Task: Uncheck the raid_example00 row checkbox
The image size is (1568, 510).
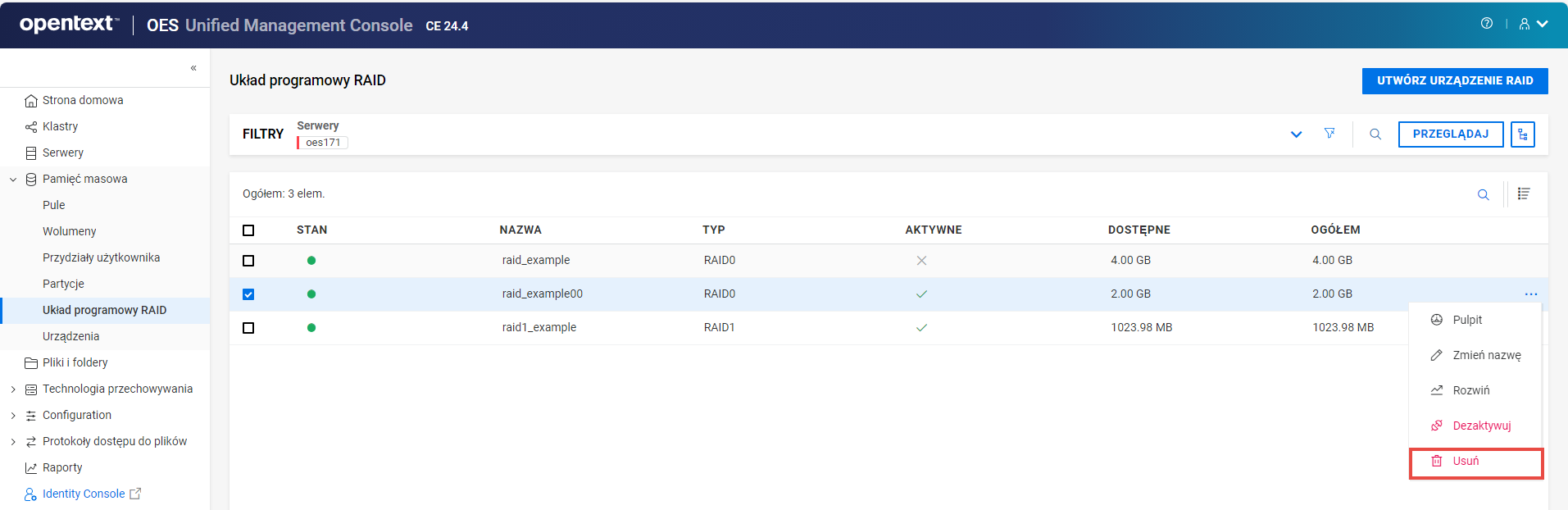Action: (248, 294)
